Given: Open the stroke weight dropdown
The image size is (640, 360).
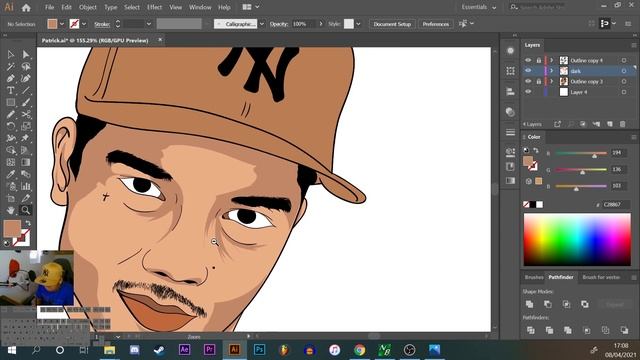Looking at the screenshot, I should (x=149, y=24).
